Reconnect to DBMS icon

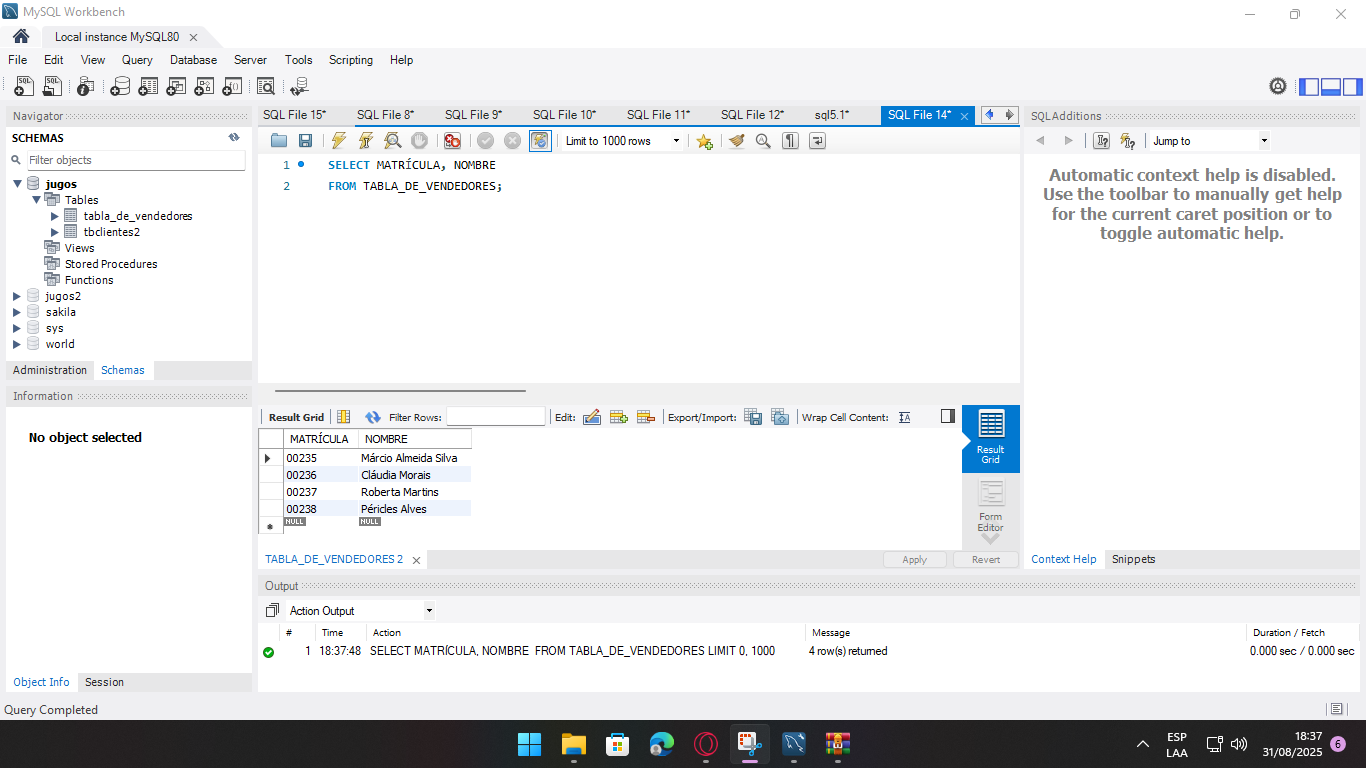pos(299,87)
